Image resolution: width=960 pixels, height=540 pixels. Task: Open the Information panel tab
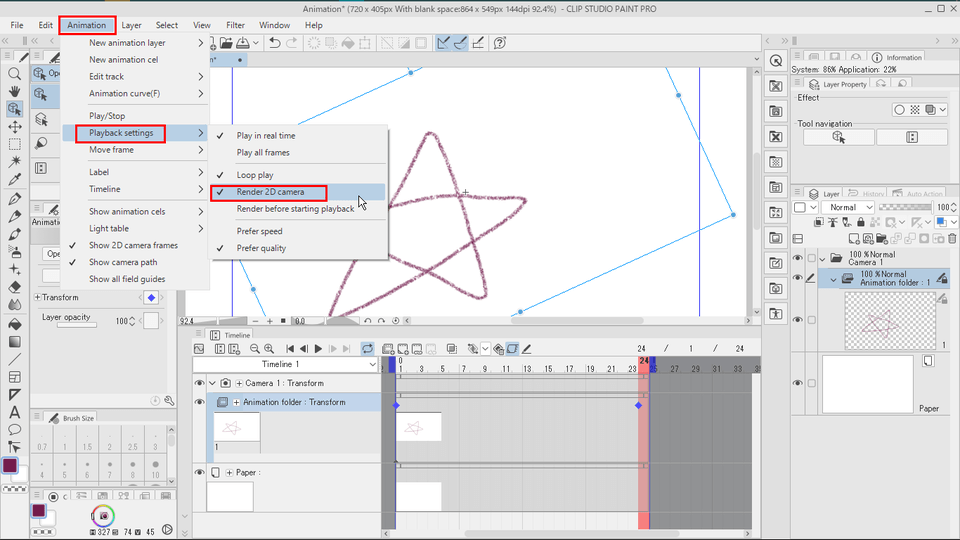click(896, 57)
